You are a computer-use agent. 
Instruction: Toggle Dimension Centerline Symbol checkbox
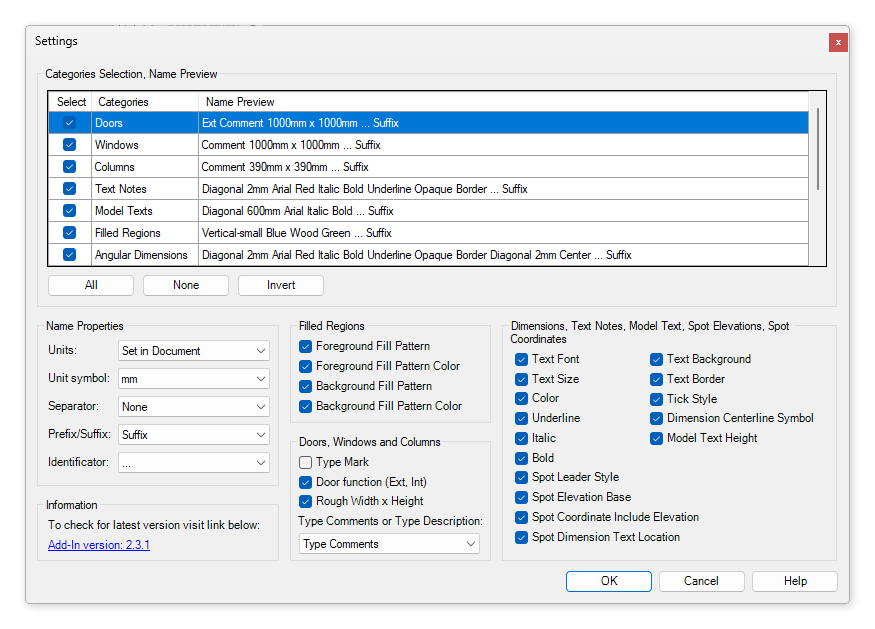[657, 418]
